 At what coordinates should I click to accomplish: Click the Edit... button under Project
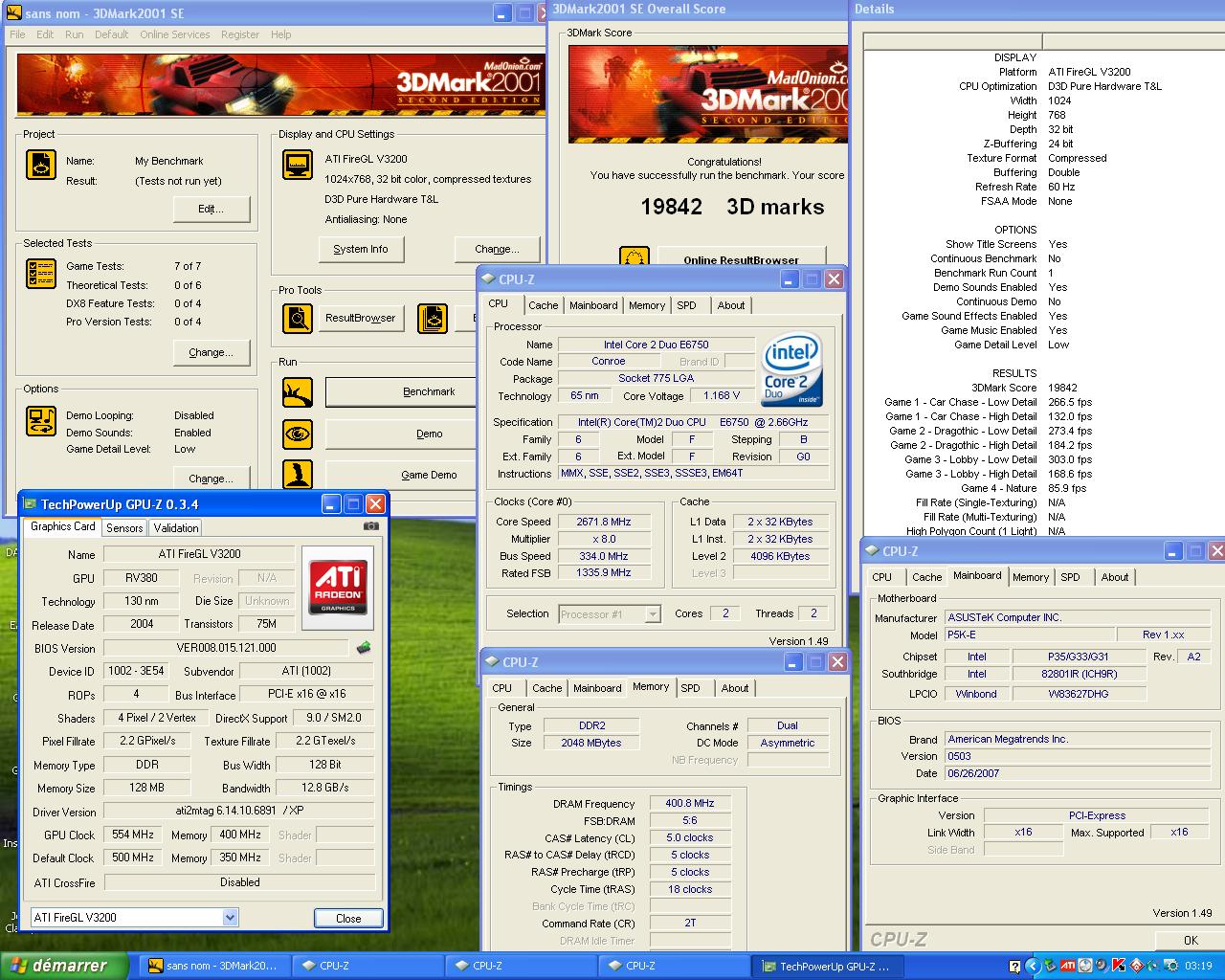[212, 209]
